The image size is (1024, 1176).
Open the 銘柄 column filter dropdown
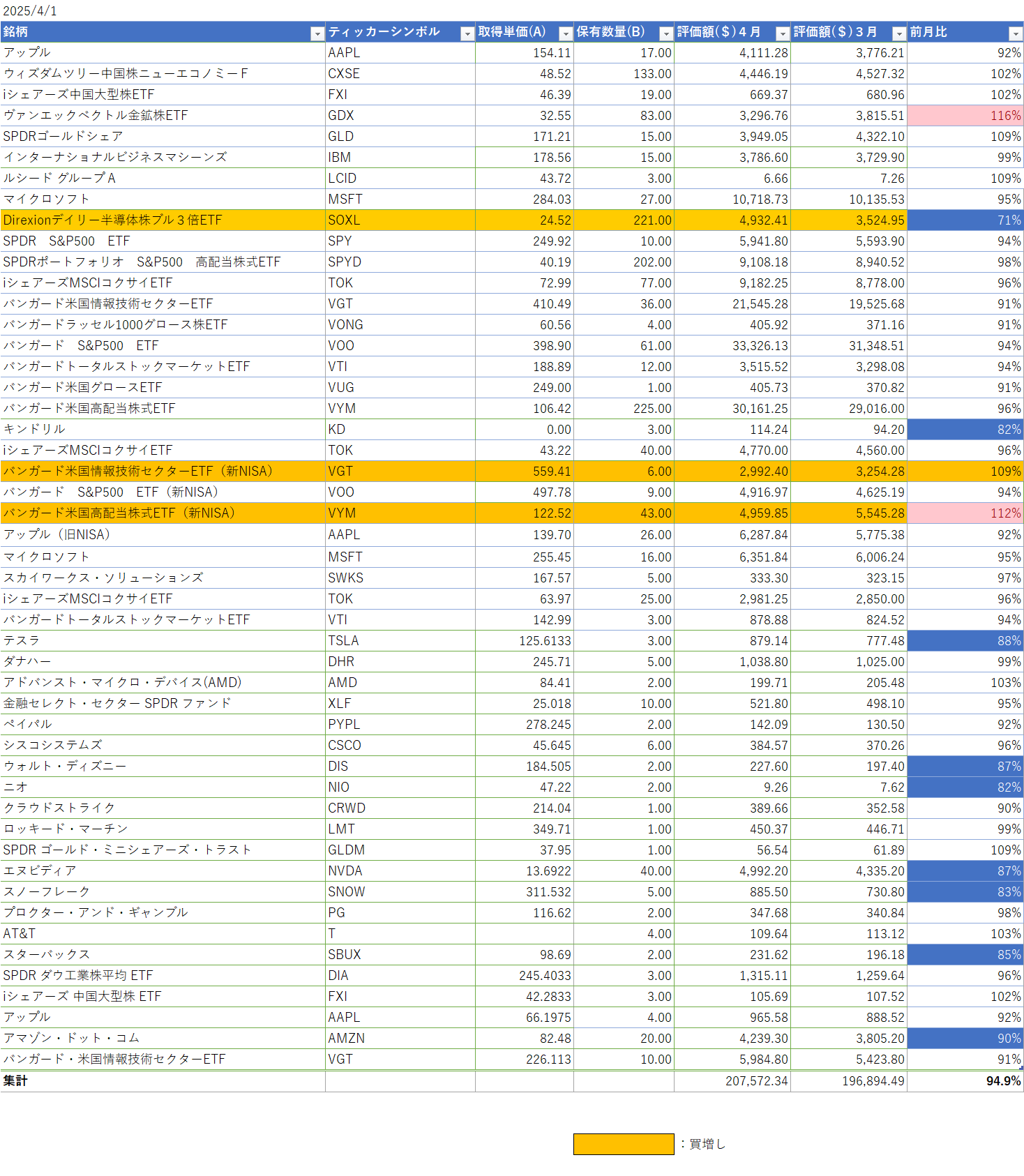[x=317, y=33]
